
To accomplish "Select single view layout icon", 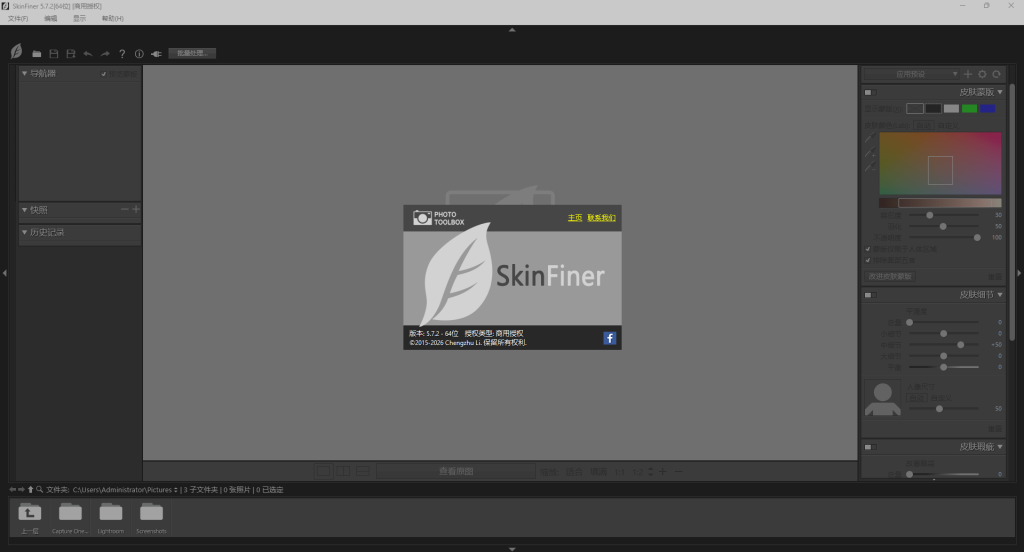I will point(323,471).
